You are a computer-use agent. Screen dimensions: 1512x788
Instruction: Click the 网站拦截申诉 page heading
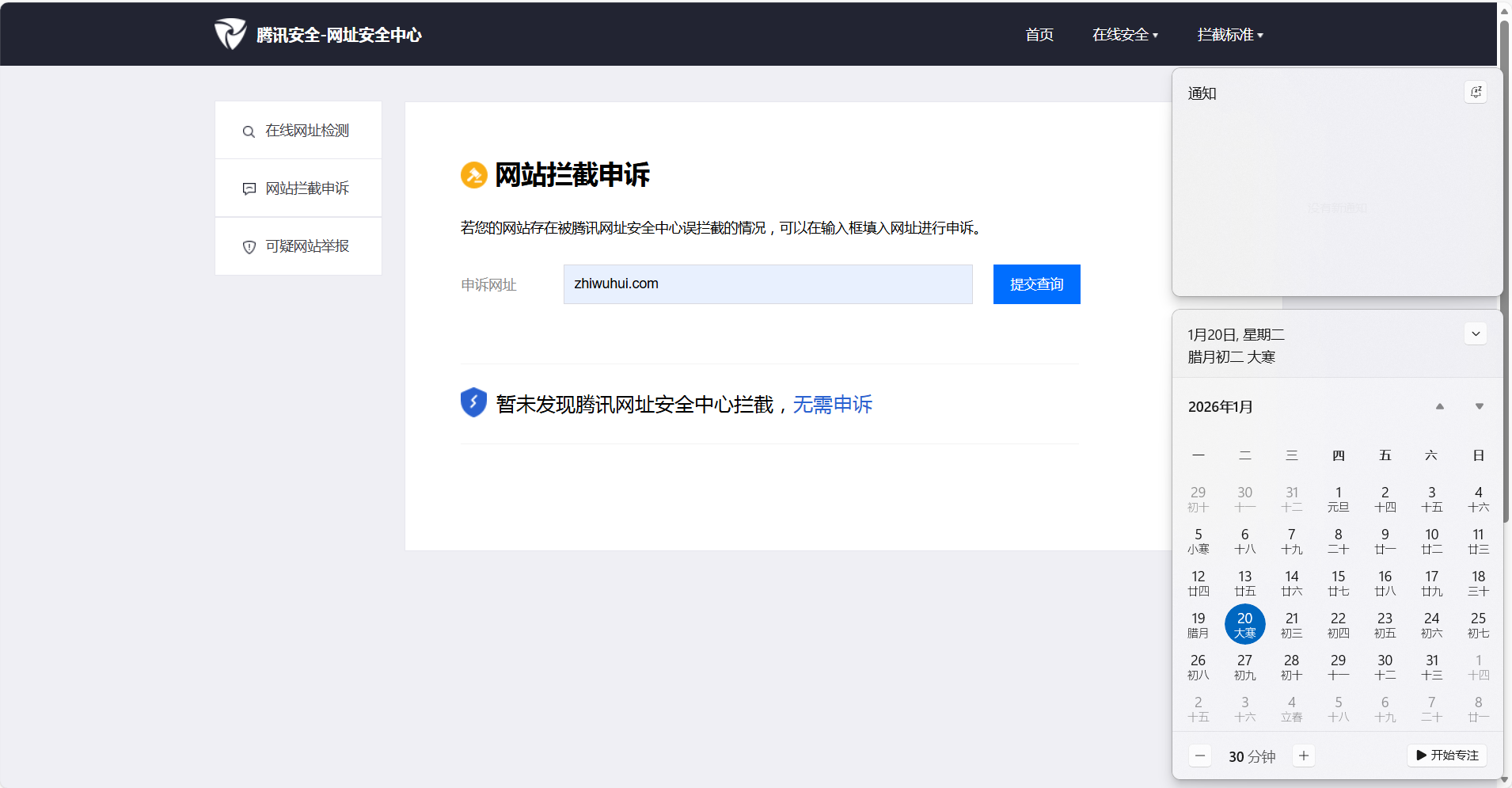click(572, 175)
